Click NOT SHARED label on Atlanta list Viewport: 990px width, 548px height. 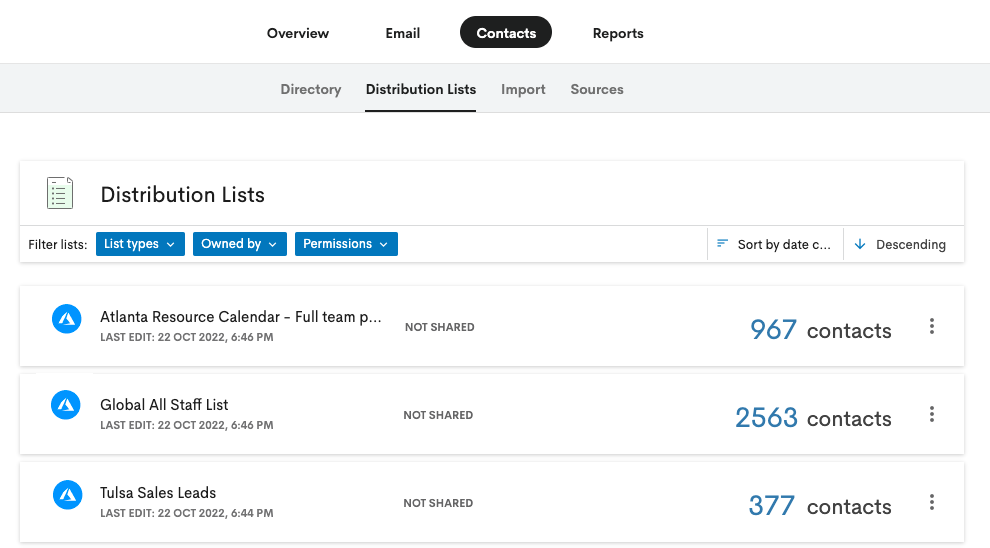coord(439,327)
